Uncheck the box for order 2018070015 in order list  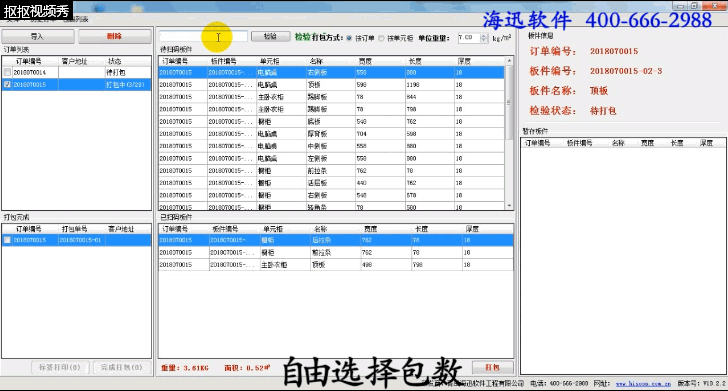coord(7,85)
